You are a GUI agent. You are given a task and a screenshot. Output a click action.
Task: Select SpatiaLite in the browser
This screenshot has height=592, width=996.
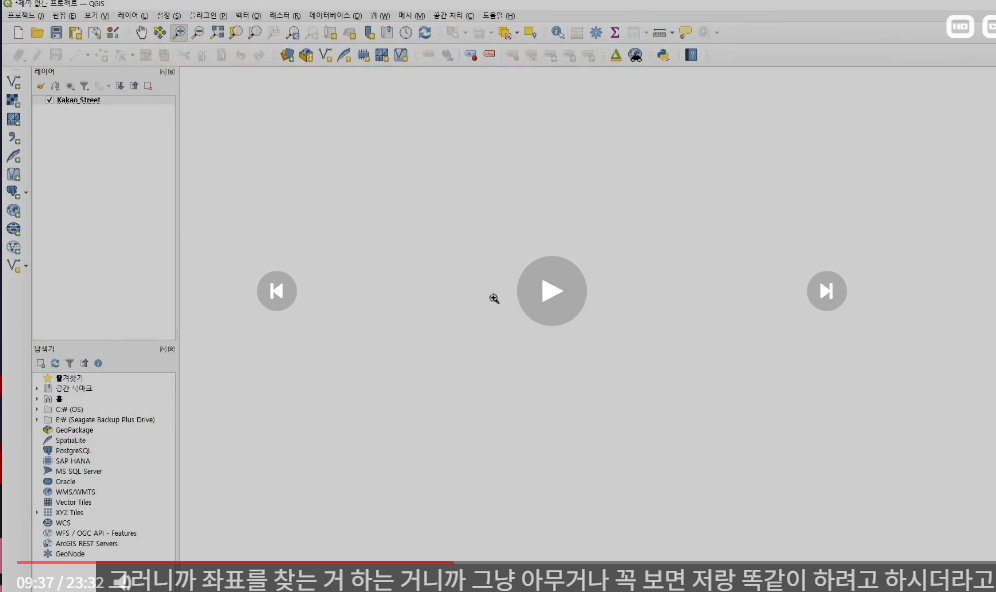(x=70, y=440)
